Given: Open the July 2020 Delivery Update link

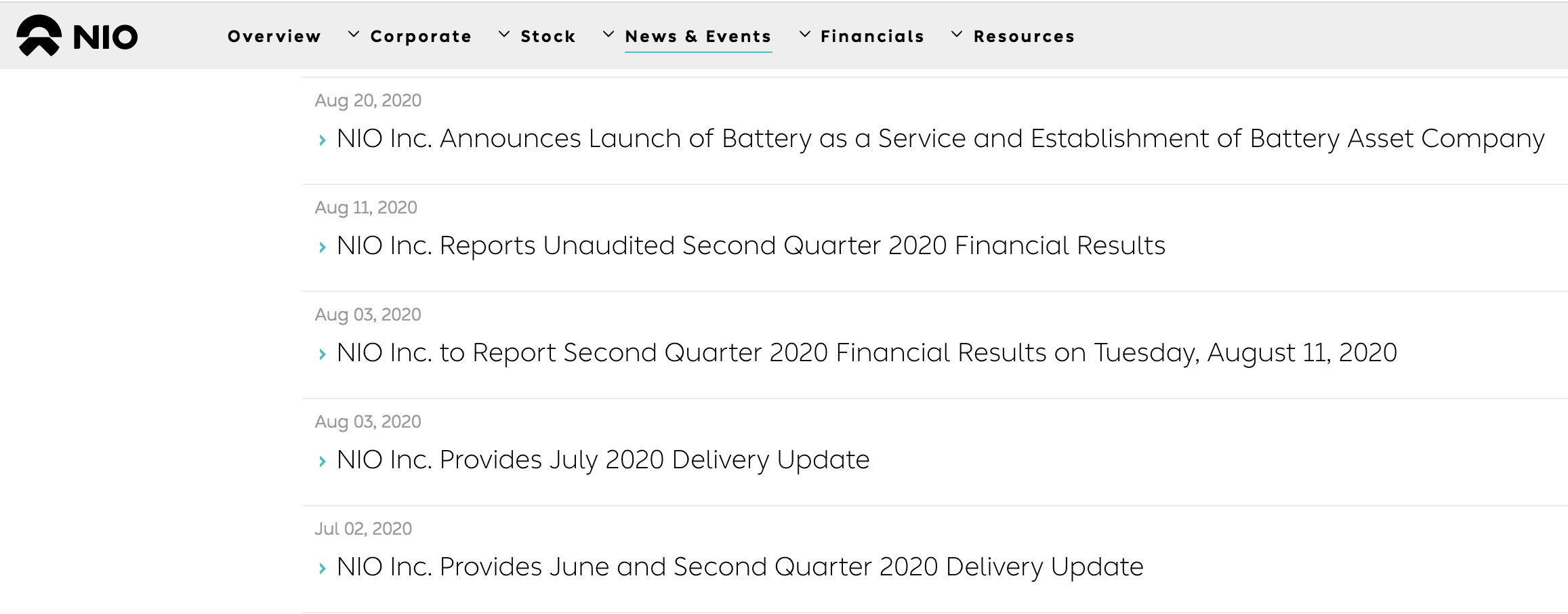Looking at the screenshot, I should [603, 460].
